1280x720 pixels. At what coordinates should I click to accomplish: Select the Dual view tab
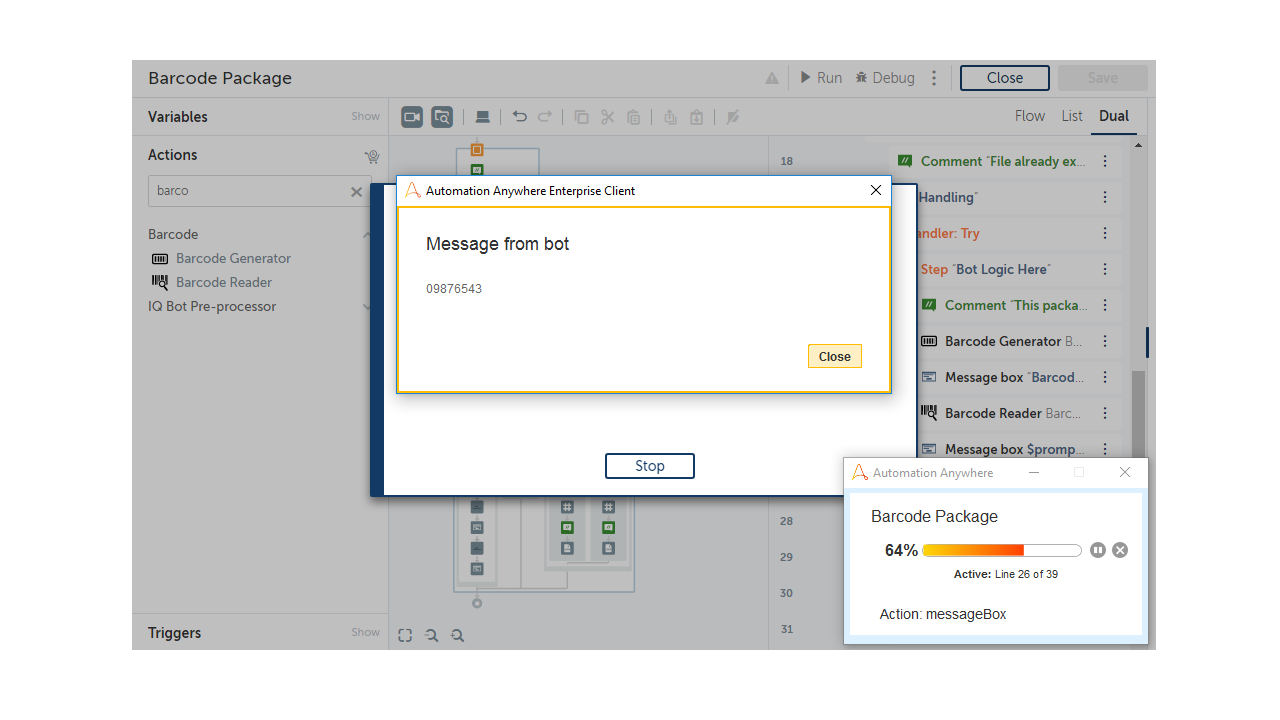click(x=1114, y=116)
